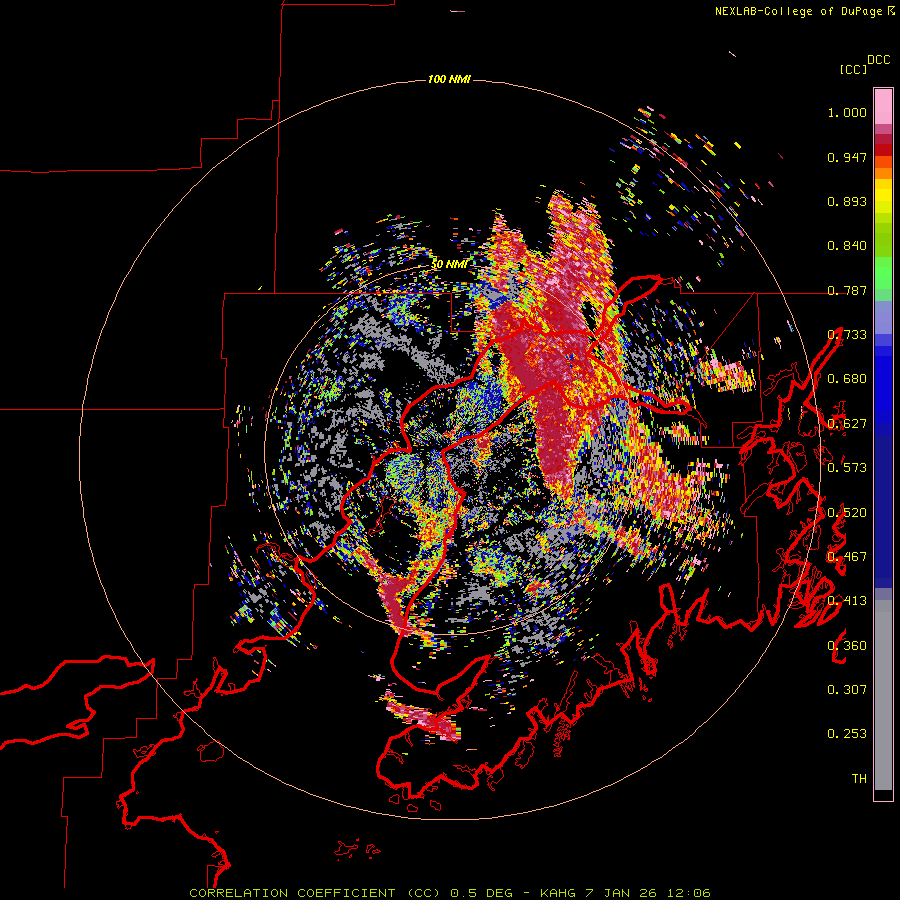Pick the olive-green color band near 0.840
Viewport: 900px width, 900px height.
pyautogui.click(x=883, y=239)
